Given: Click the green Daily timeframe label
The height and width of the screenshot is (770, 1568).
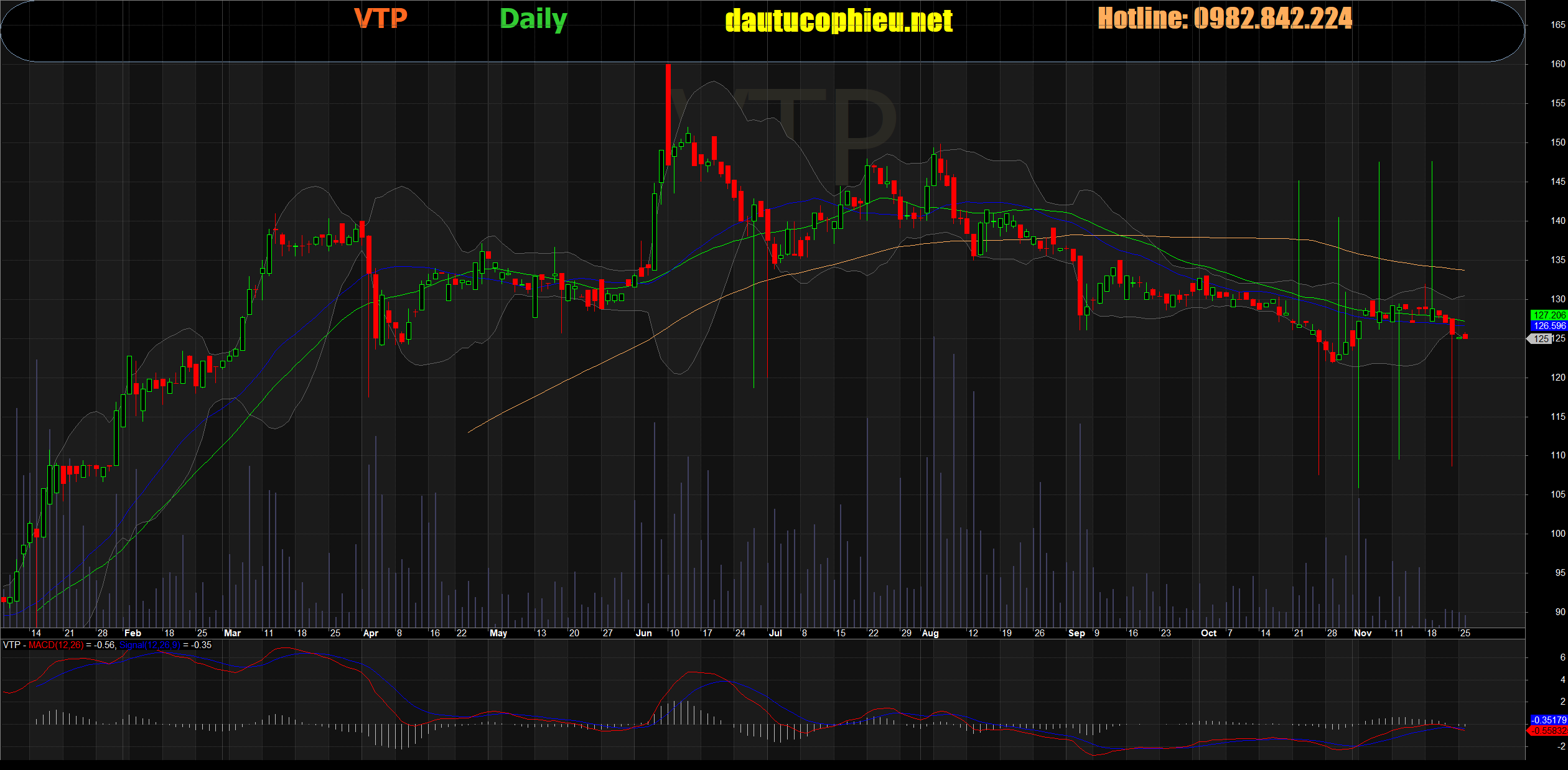Looking at the screenshot, I should (533, 19).
